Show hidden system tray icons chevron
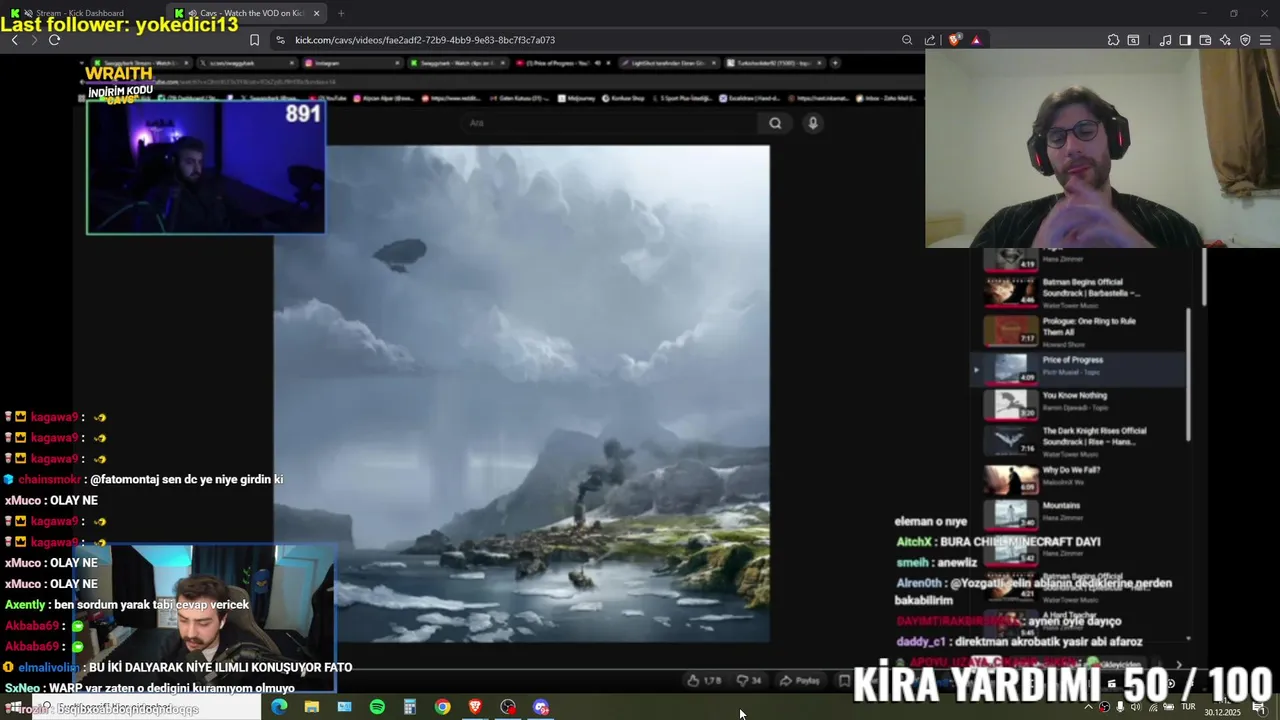This screenshot has width=1280, height=720. pyautogui.click(x=1088, y=707)
